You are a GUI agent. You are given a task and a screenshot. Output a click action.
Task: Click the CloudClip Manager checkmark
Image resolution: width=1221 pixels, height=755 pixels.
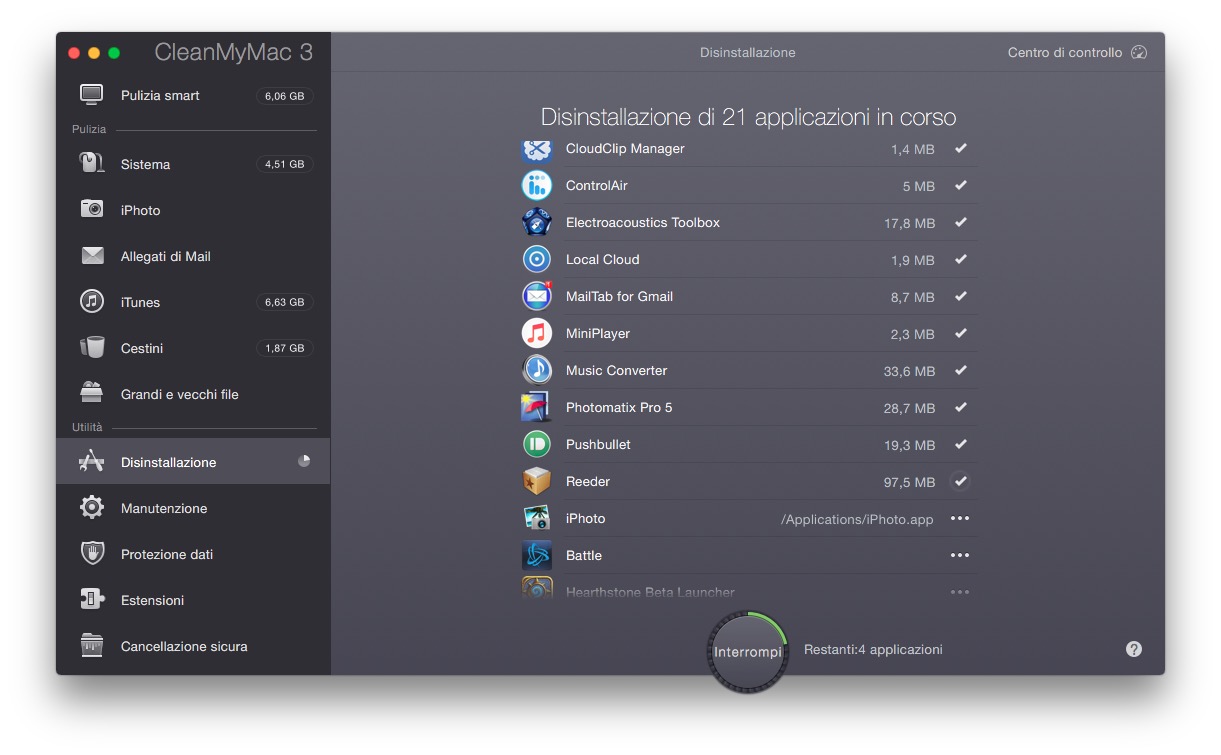(x=960, y=148)
